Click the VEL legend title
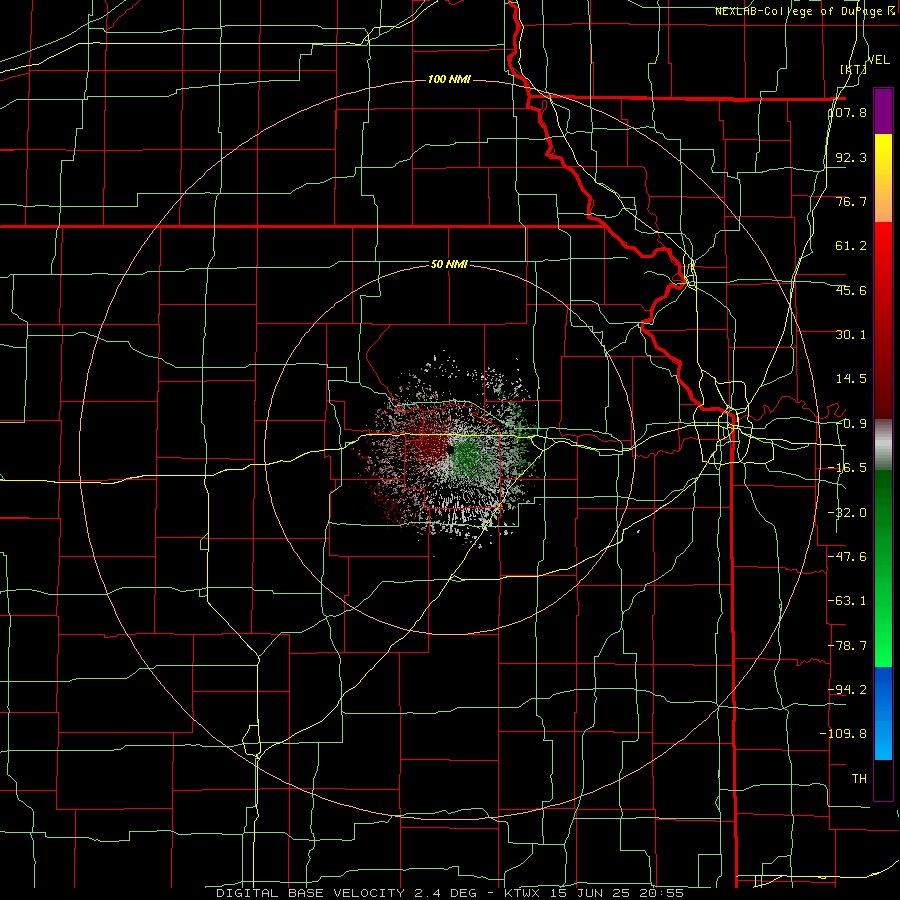Image resolution: width=900 pixels, height=900 pixels. [x=878, y=60]
